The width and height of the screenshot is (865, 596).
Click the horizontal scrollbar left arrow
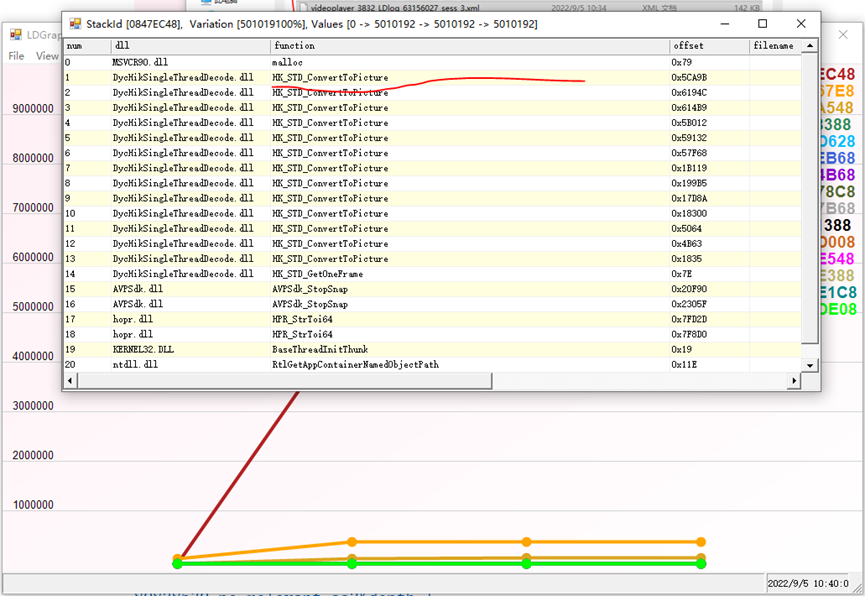pyautogui.click(x=70, y=380)
